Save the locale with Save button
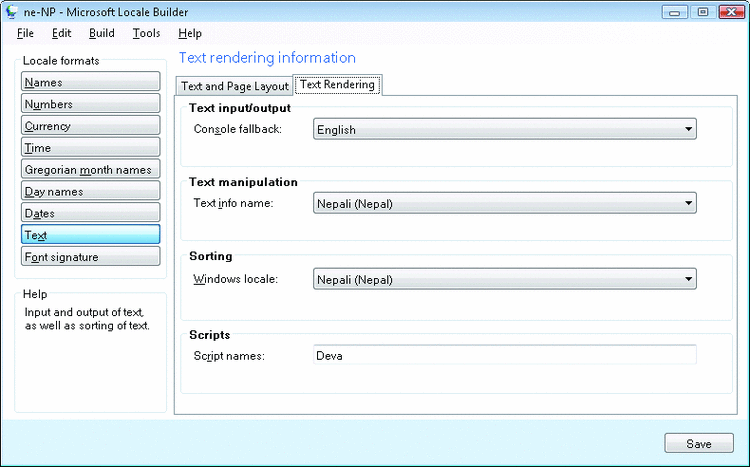The height and width of the screenshot is (467, 750). tap(699, 444)
